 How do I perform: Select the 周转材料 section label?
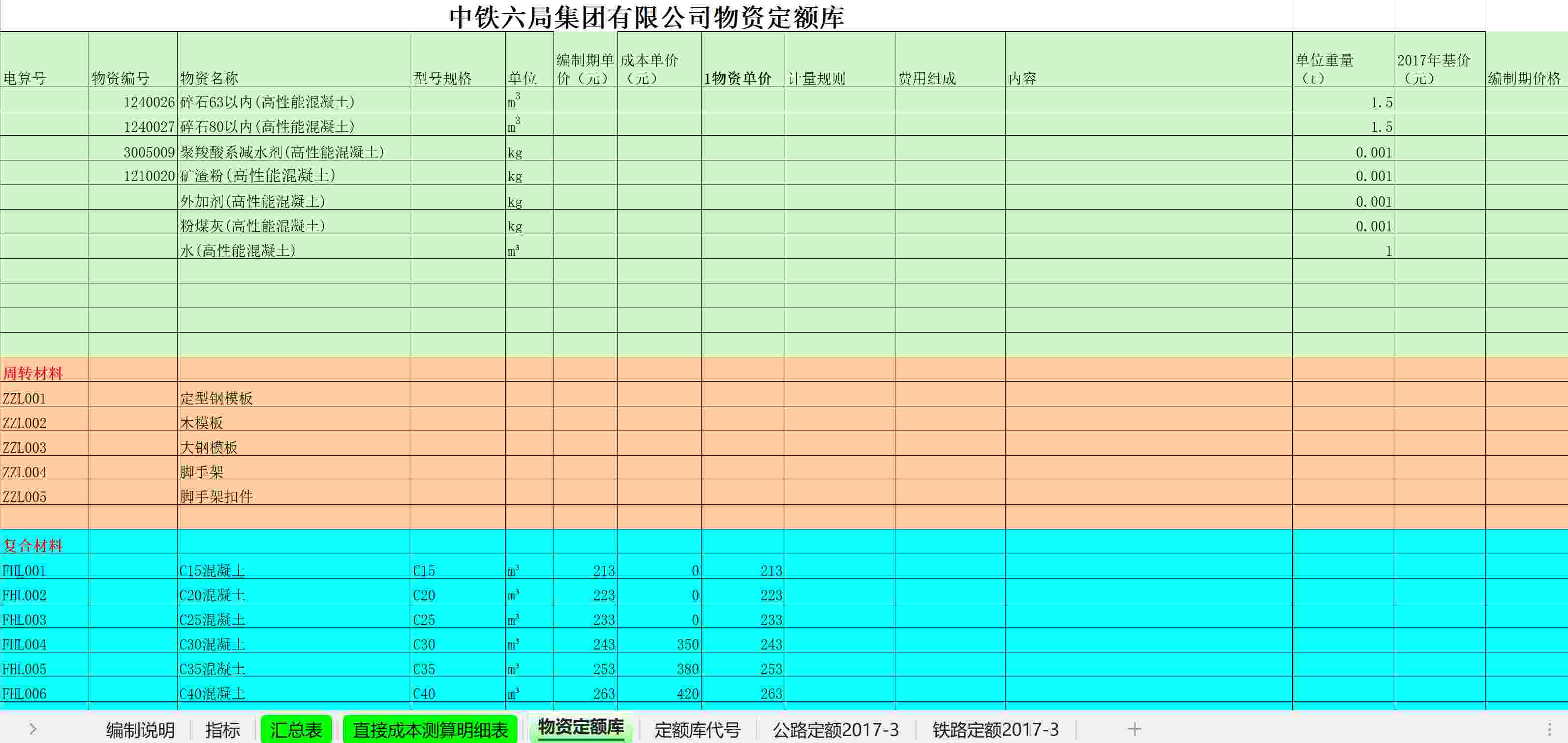click(44, 371)
